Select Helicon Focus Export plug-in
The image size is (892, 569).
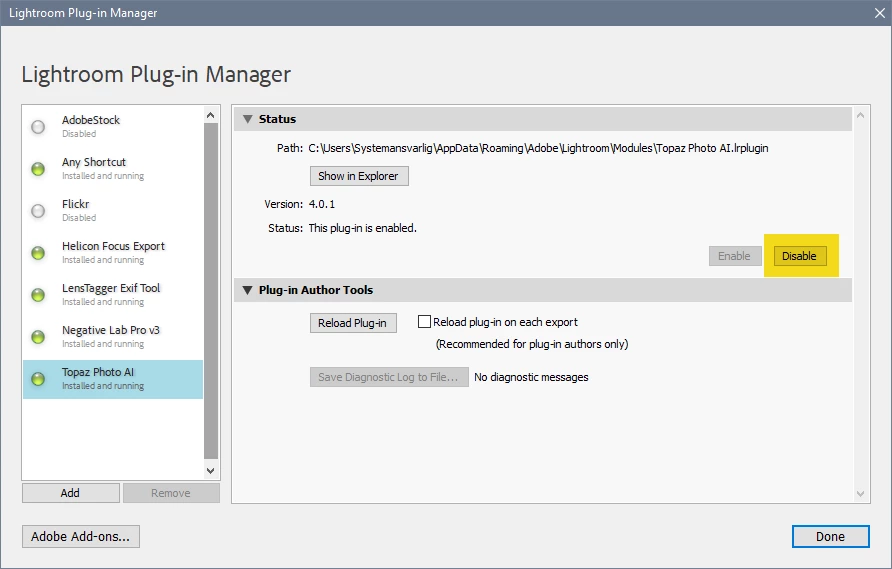click(113, 253)
